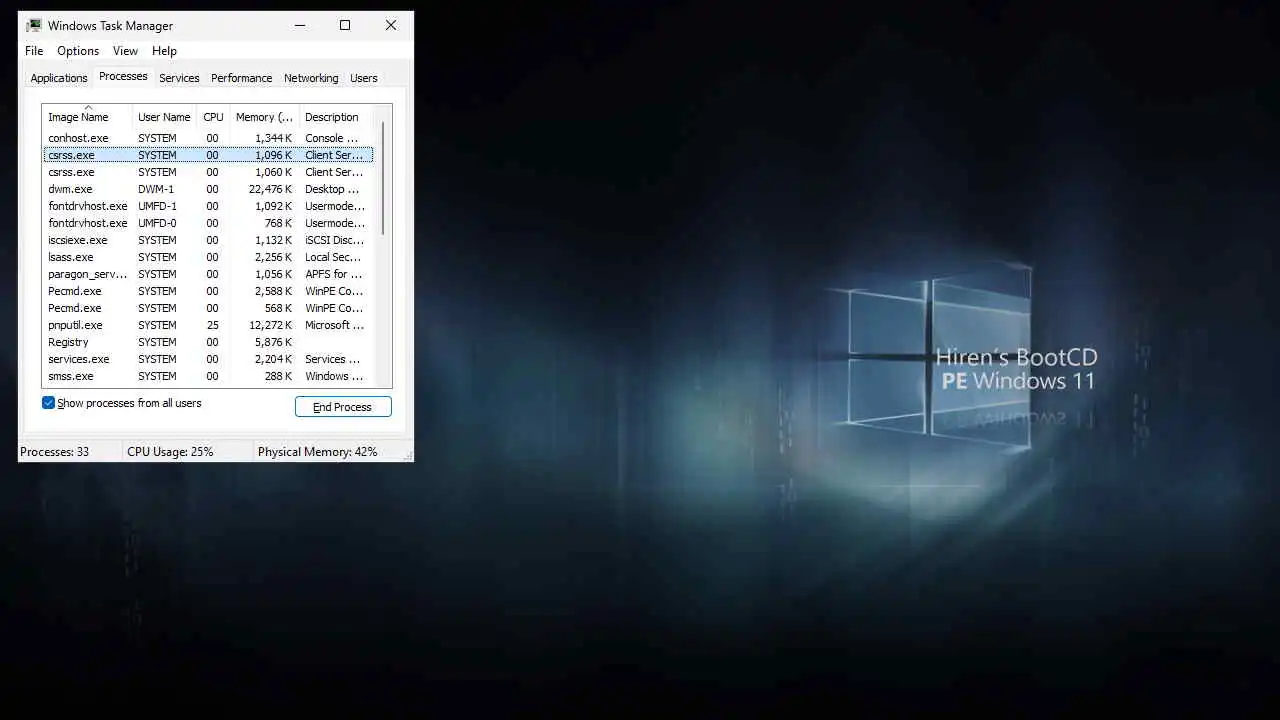The height and width of the screenshot is (720, 1280).
Task: Select the Registry process row
Action: pos(208,342)
